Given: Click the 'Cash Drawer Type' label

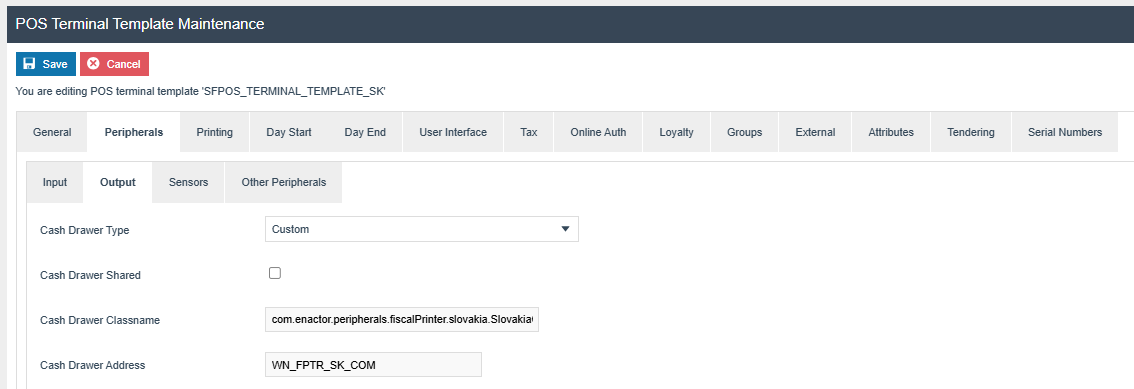Looking at the screenshot, I should (84, 230).
